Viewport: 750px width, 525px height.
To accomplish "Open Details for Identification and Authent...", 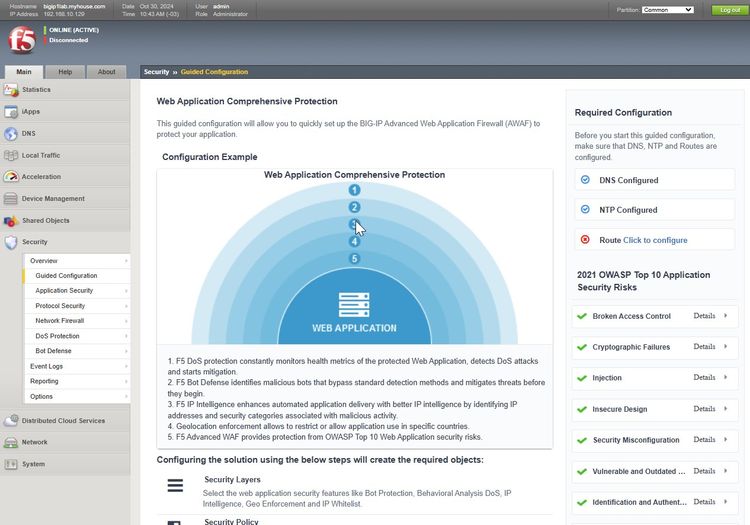I will (704, 502).
